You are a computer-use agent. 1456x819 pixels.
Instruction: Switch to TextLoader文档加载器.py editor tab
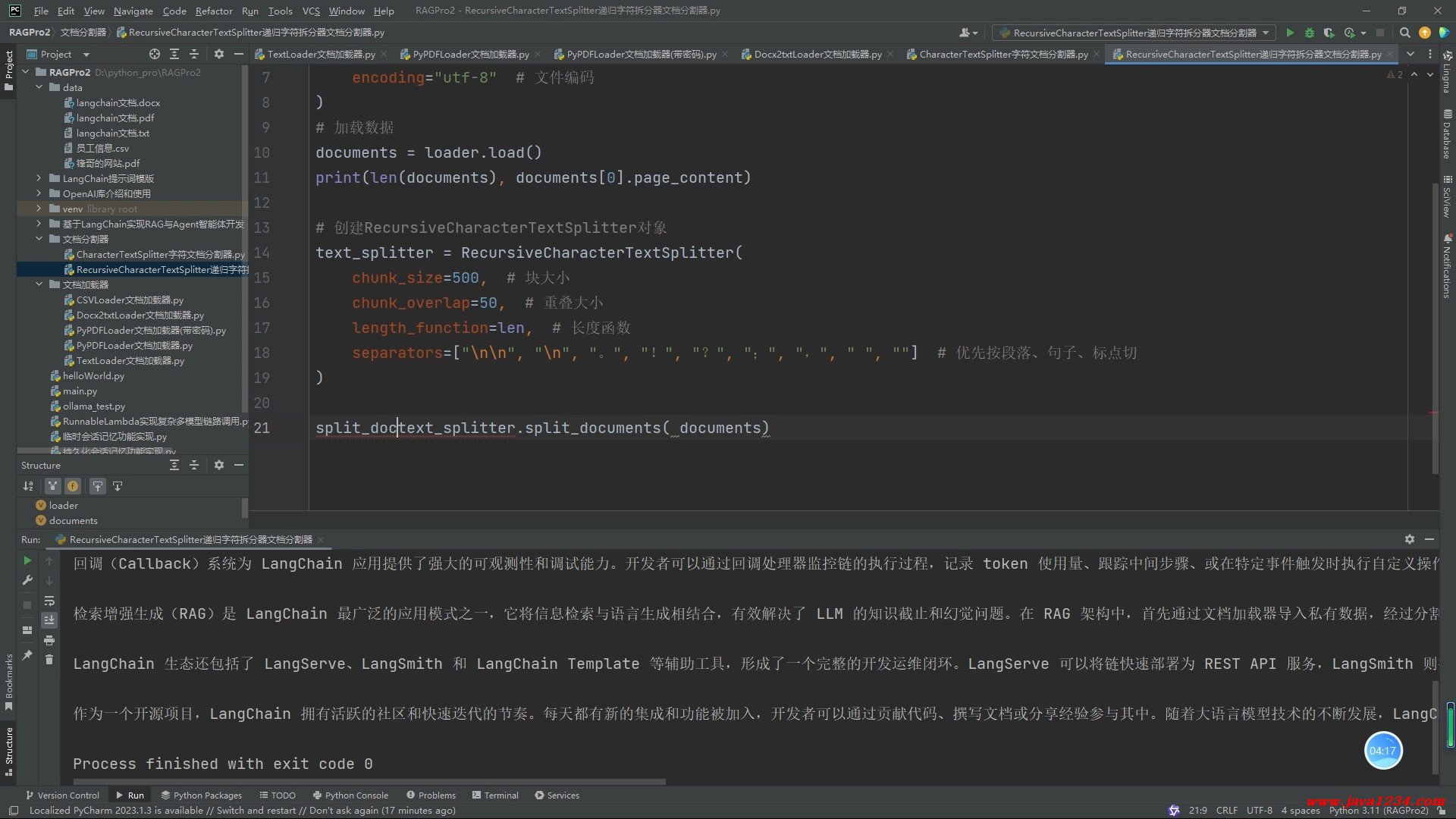click(x=320, y=54)
